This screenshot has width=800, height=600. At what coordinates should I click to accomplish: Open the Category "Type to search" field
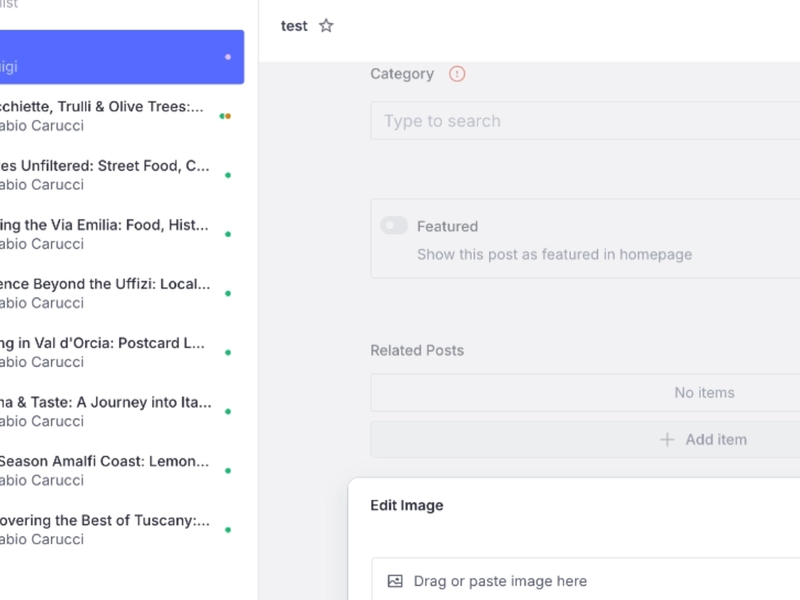[585, 121]
